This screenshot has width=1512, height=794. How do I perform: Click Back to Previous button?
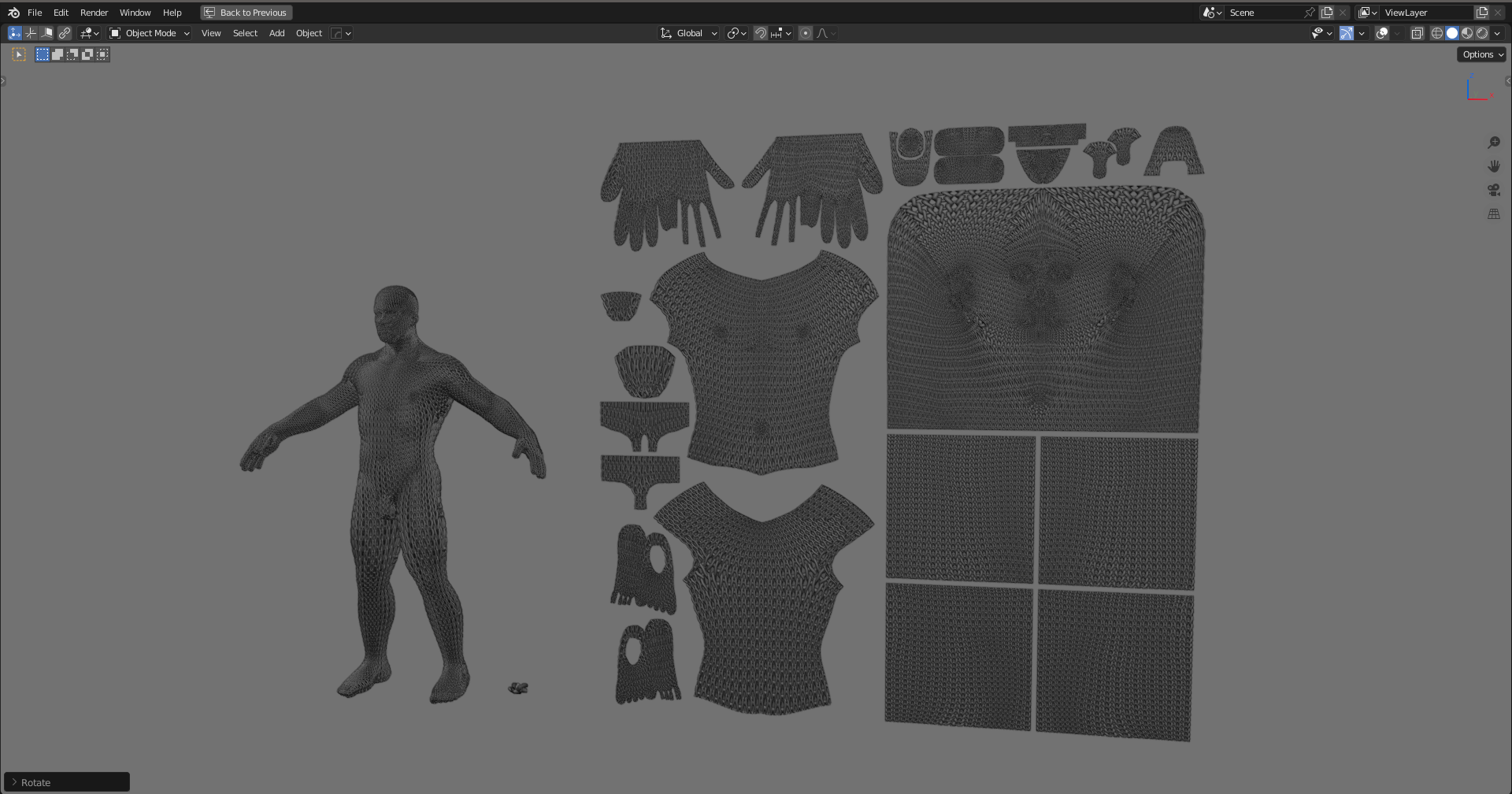(246, 13)
